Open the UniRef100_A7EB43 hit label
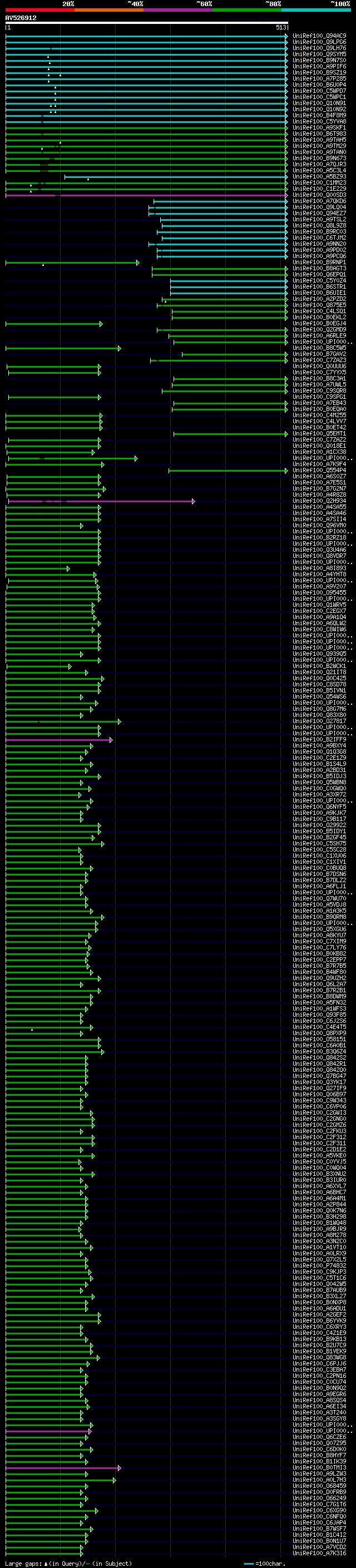 click(319, 403)
